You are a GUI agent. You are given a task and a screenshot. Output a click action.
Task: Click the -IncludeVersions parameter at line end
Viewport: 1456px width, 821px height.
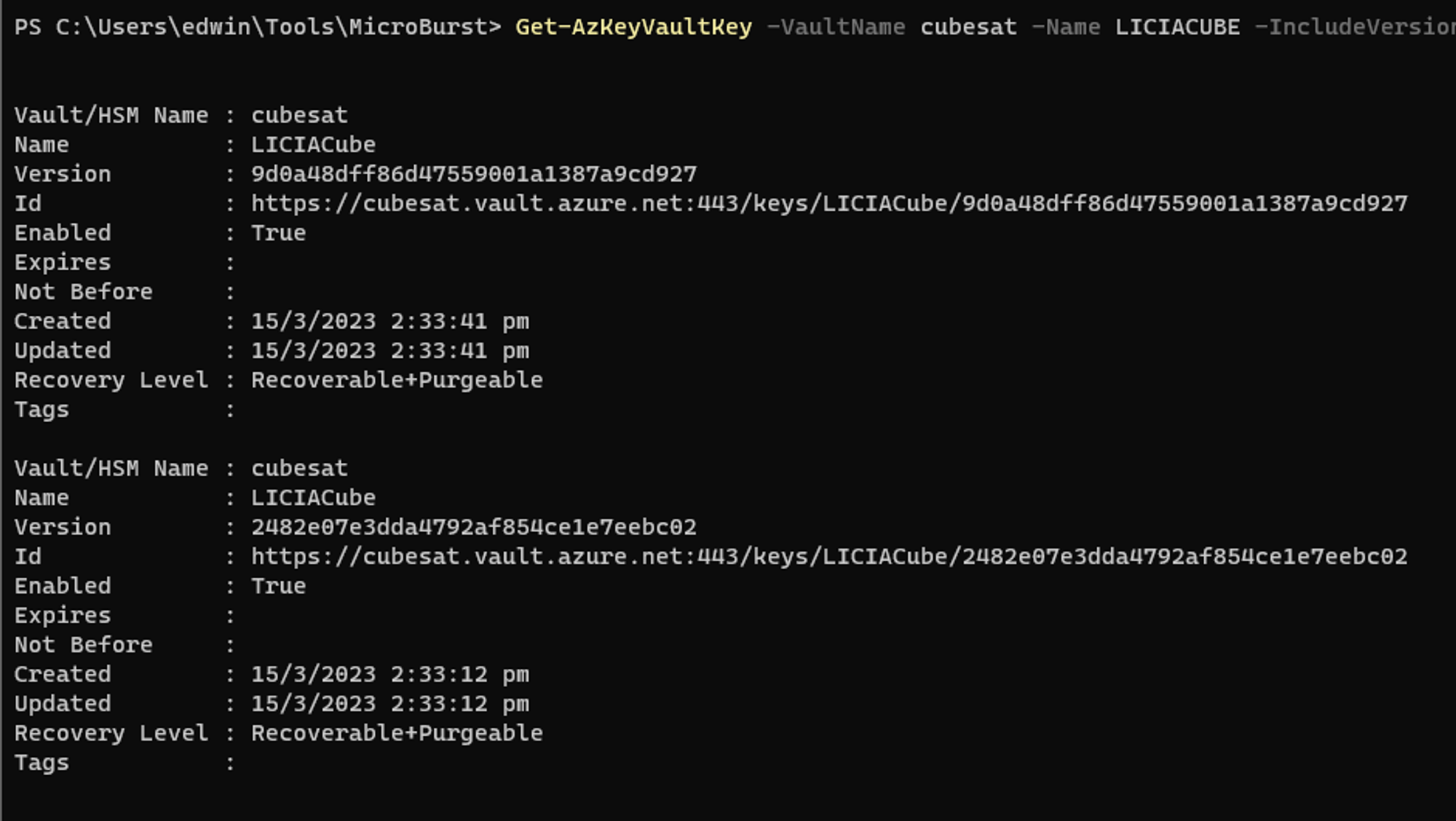click(x=1354, y=28)
